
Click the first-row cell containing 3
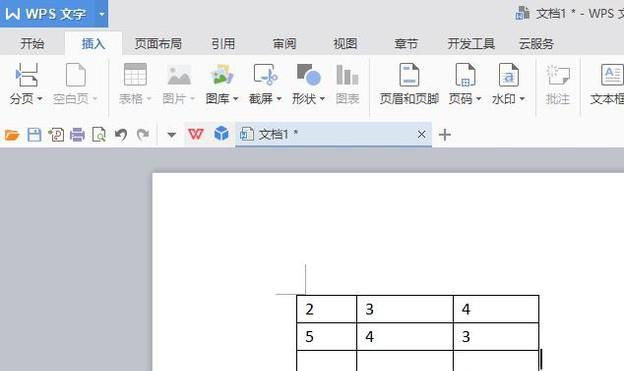click(405, 309)
